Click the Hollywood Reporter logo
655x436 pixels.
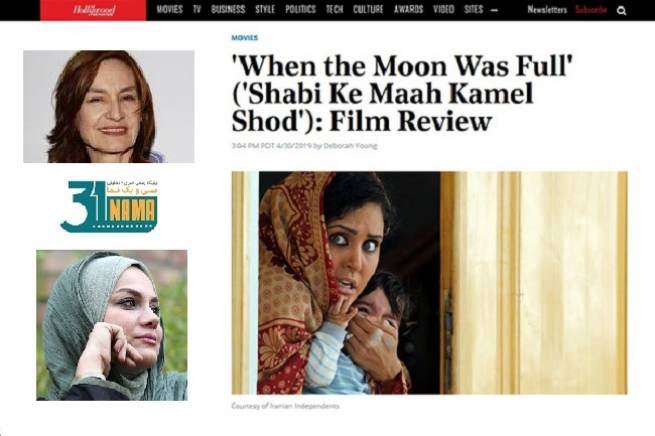[x=93, y=10]
